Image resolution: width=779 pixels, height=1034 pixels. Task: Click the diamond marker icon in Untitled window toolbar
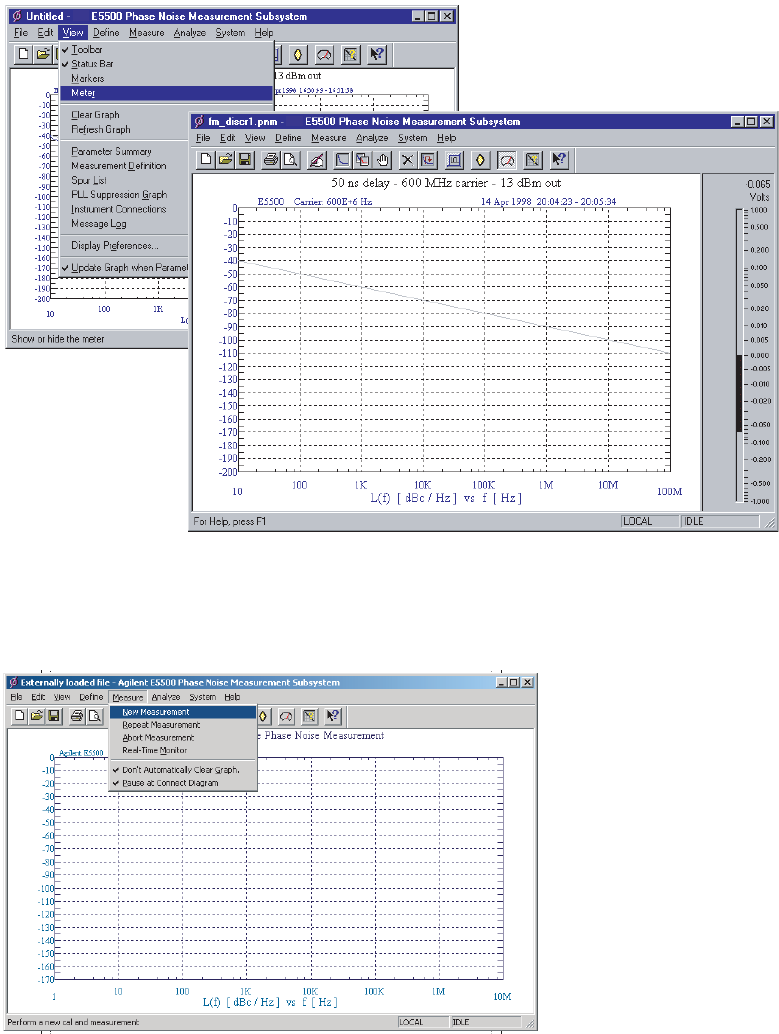(x=298, y=54)
